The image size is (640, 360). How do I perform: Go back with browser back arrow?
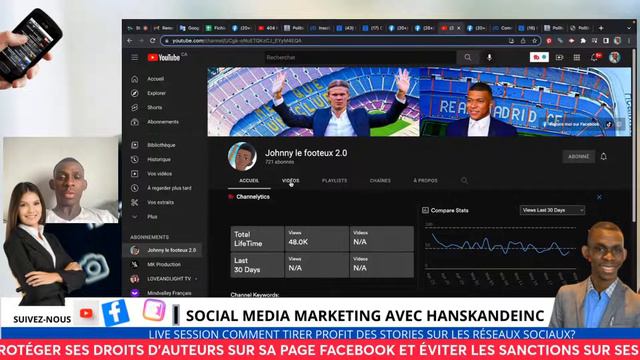130,41
